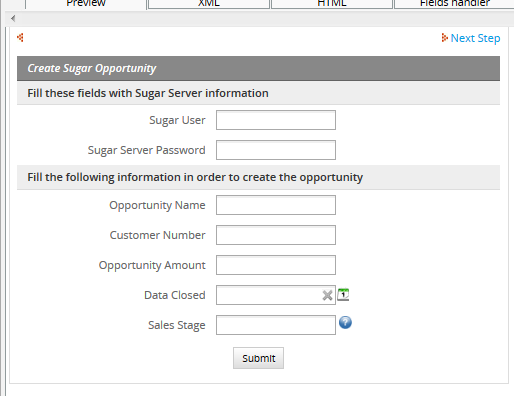Focus the Opportunity Amount field

click(276, 265)
